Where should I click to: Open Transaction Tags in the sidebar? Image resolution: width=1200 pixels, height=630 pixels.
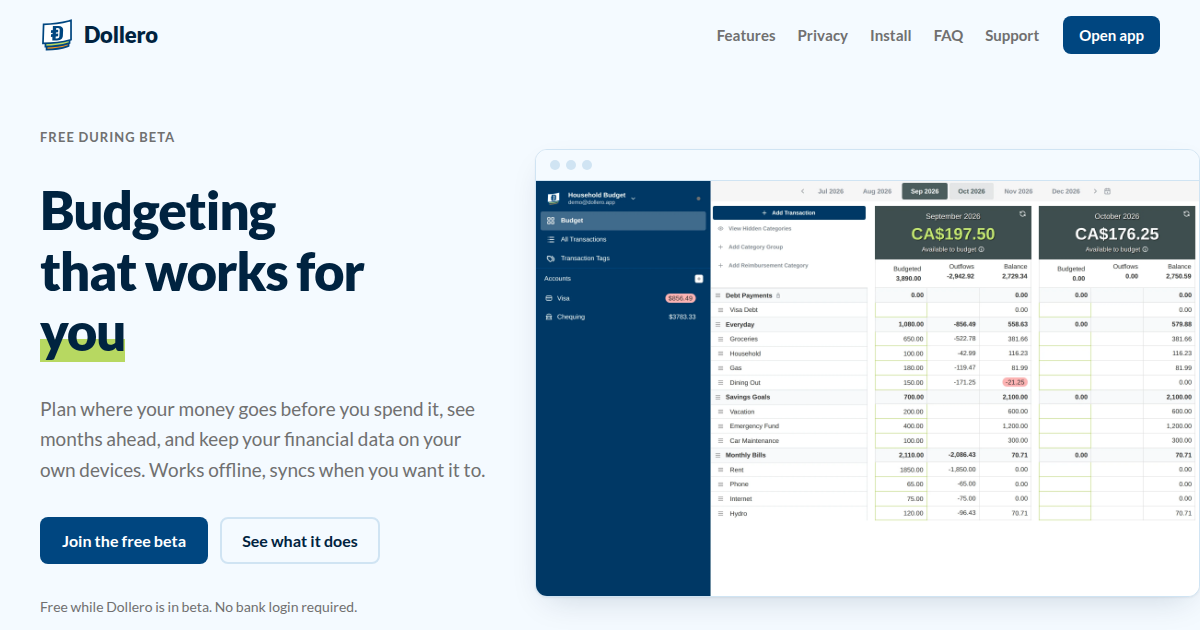(x=624, y=259)
